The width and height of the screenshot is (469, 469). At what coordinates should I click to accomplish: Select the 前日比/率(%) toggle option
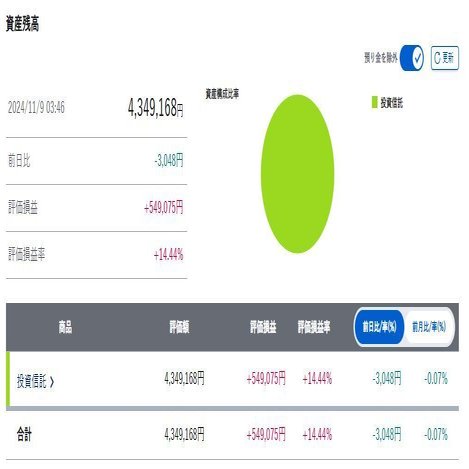379,327
